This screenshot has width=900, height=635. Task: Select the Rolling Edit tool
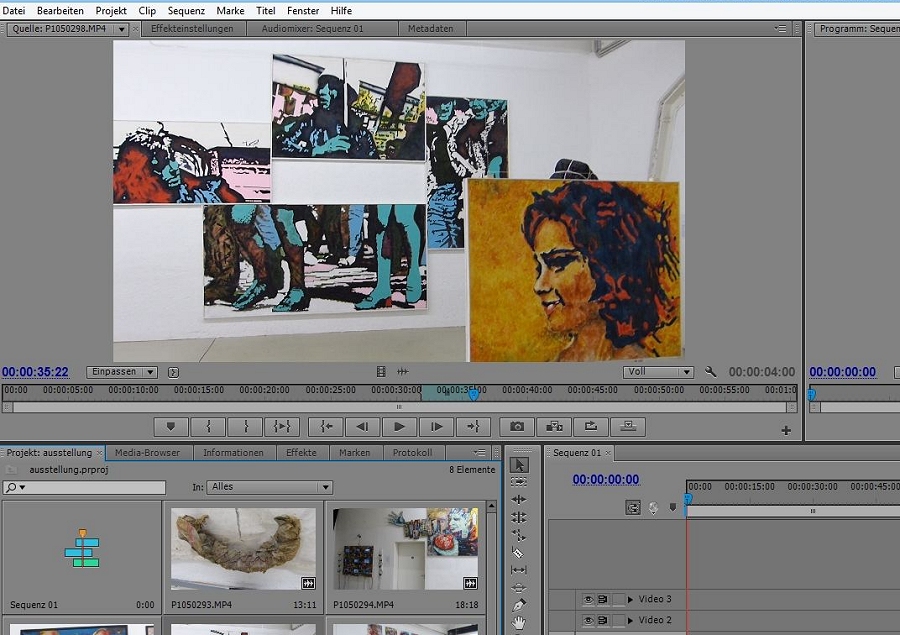pos(519,517)
